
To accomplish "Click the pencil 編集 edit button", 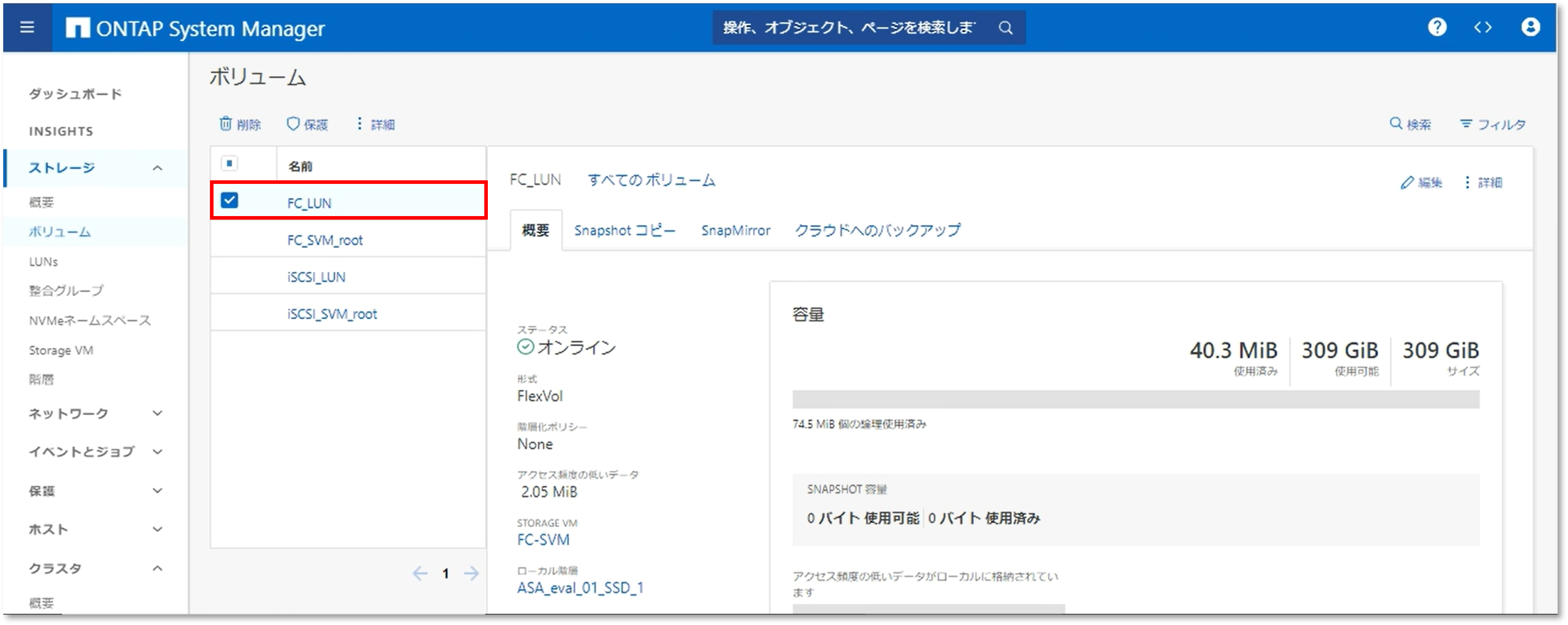I will (1421, 182).
